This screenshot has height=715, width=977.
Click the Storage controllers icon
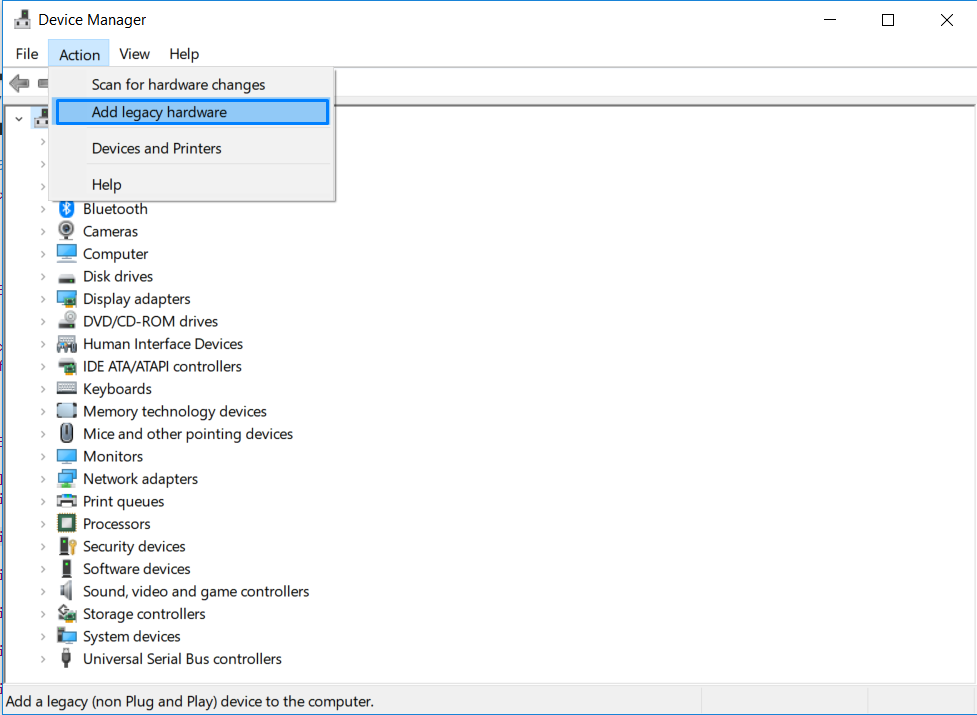[x=66, y=613]
